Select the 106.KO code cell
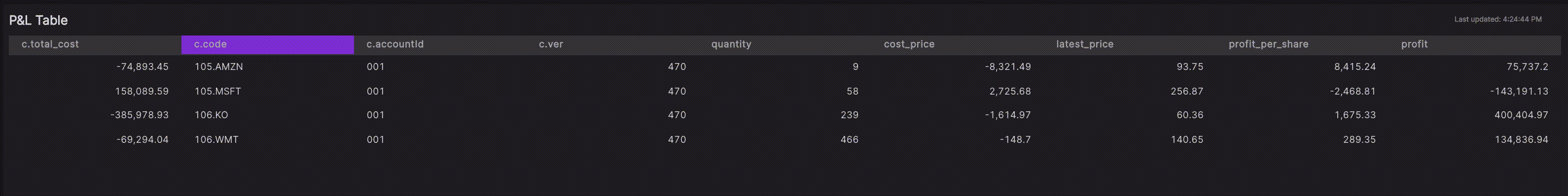 pos(211,115)
